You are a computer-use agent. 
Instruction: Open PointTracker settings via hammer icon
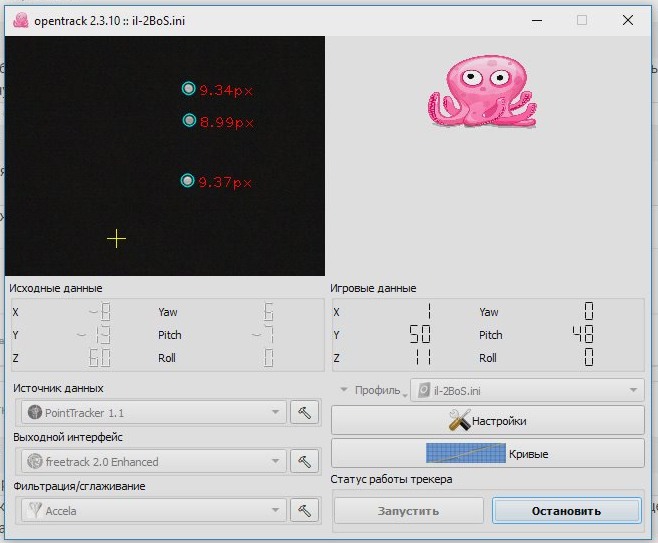click(x=304, y=412)
